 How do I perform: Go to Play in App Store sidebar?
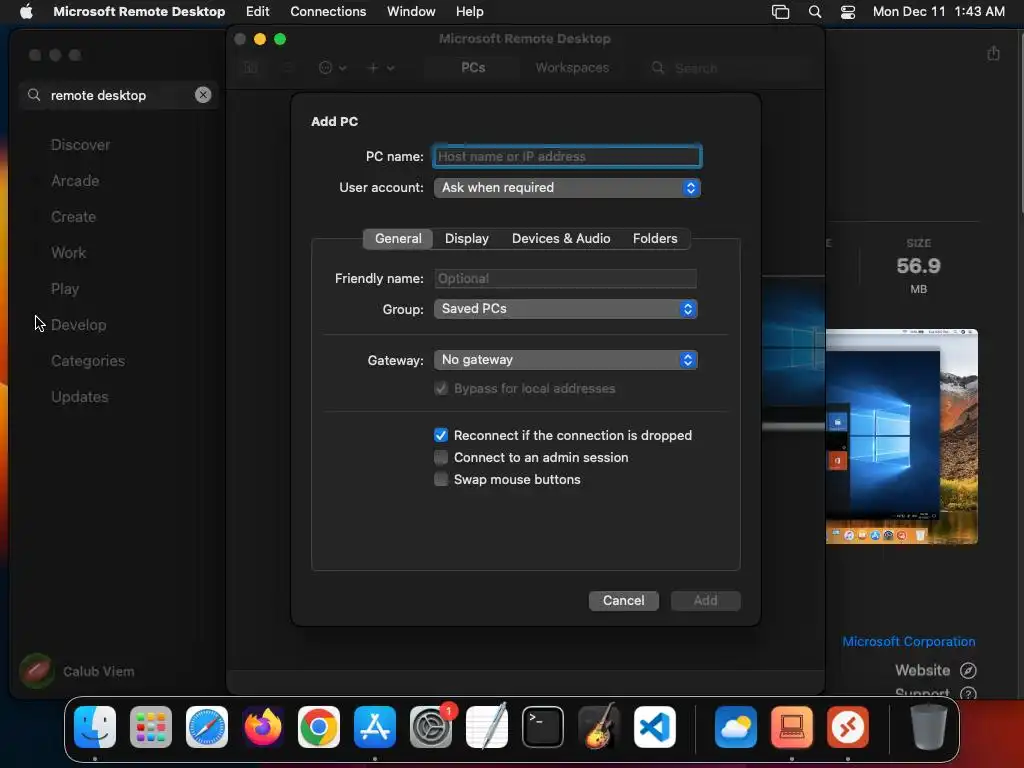point(65,289)
